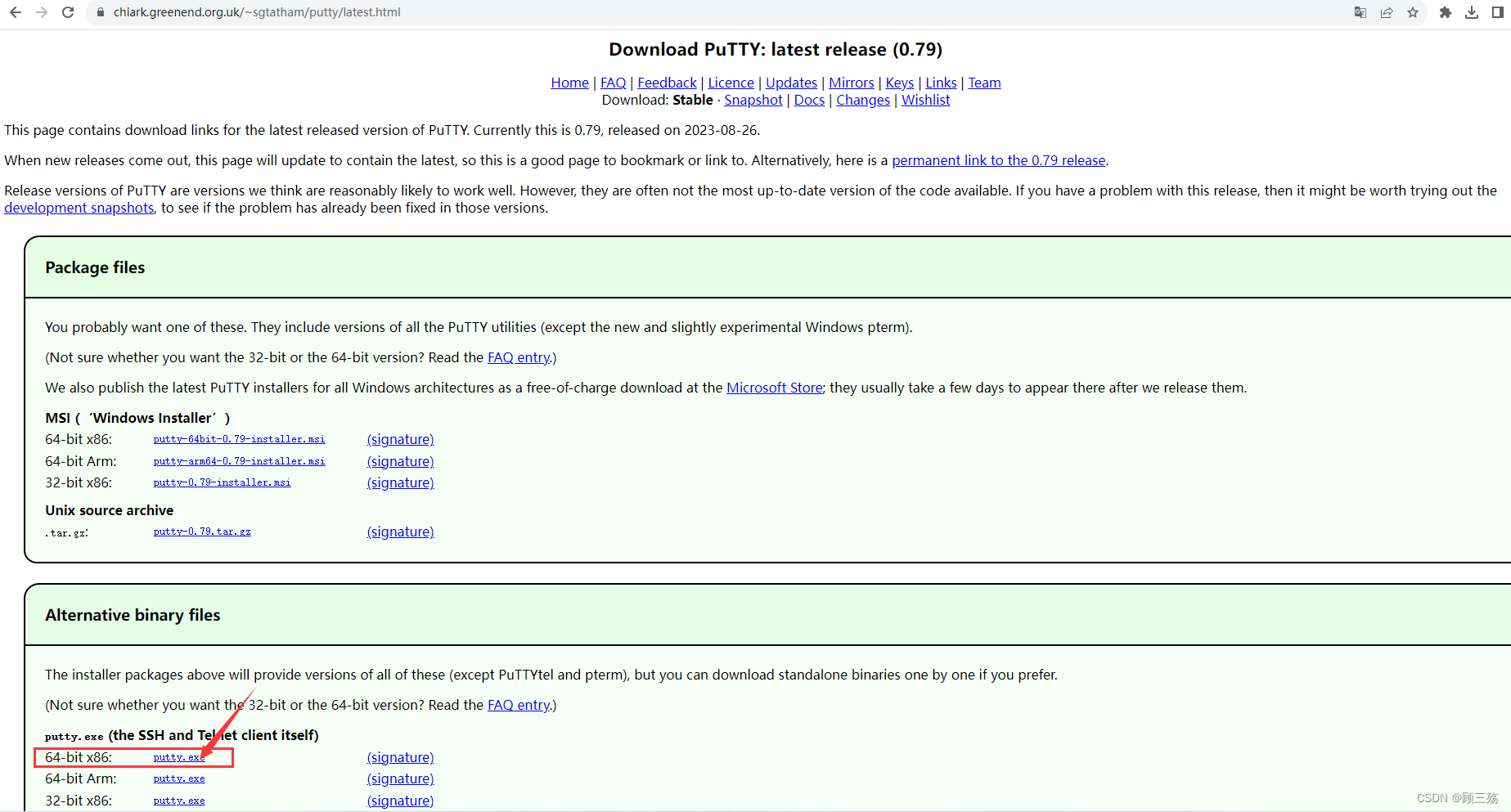
Task: Click the 'Unix source archive' label
Action: [x=109, y=510]
